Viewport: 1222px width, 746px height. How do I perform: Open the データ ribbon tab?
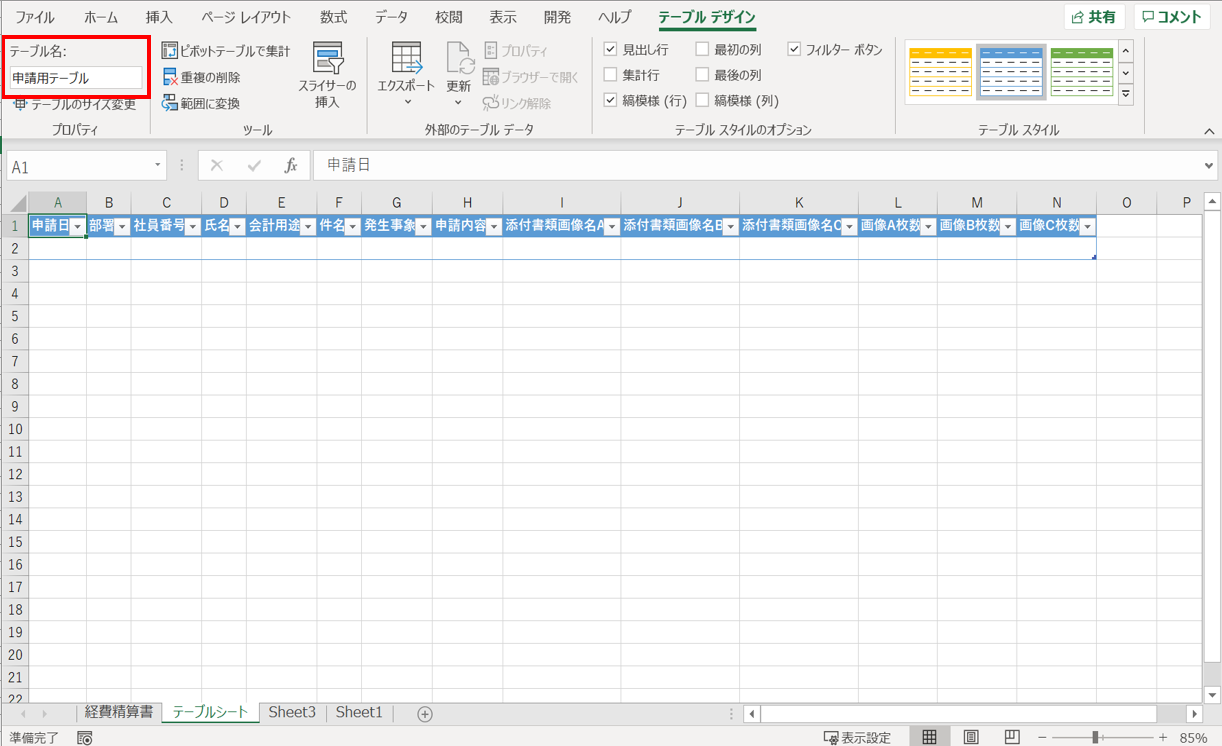(x=391, y=17)
